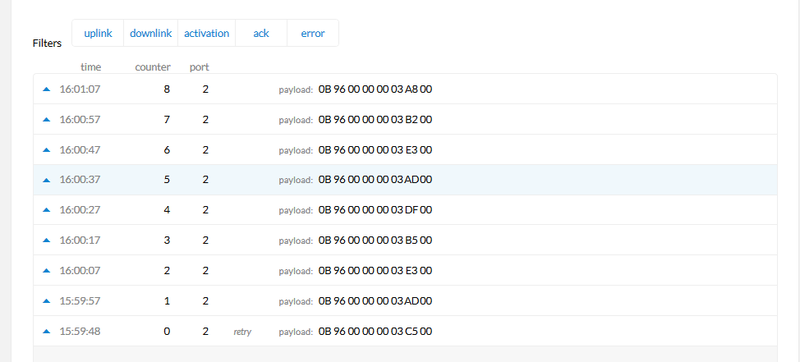Click uplink arrow icon for 15:59:57 entry
The image size is (800, 362).
tap(46, 301)
